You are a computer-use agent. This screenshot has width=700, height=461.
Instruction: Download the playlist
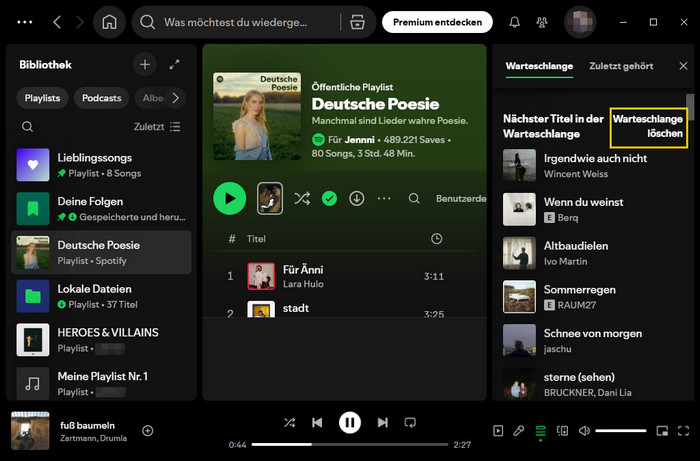coord(357,199)
